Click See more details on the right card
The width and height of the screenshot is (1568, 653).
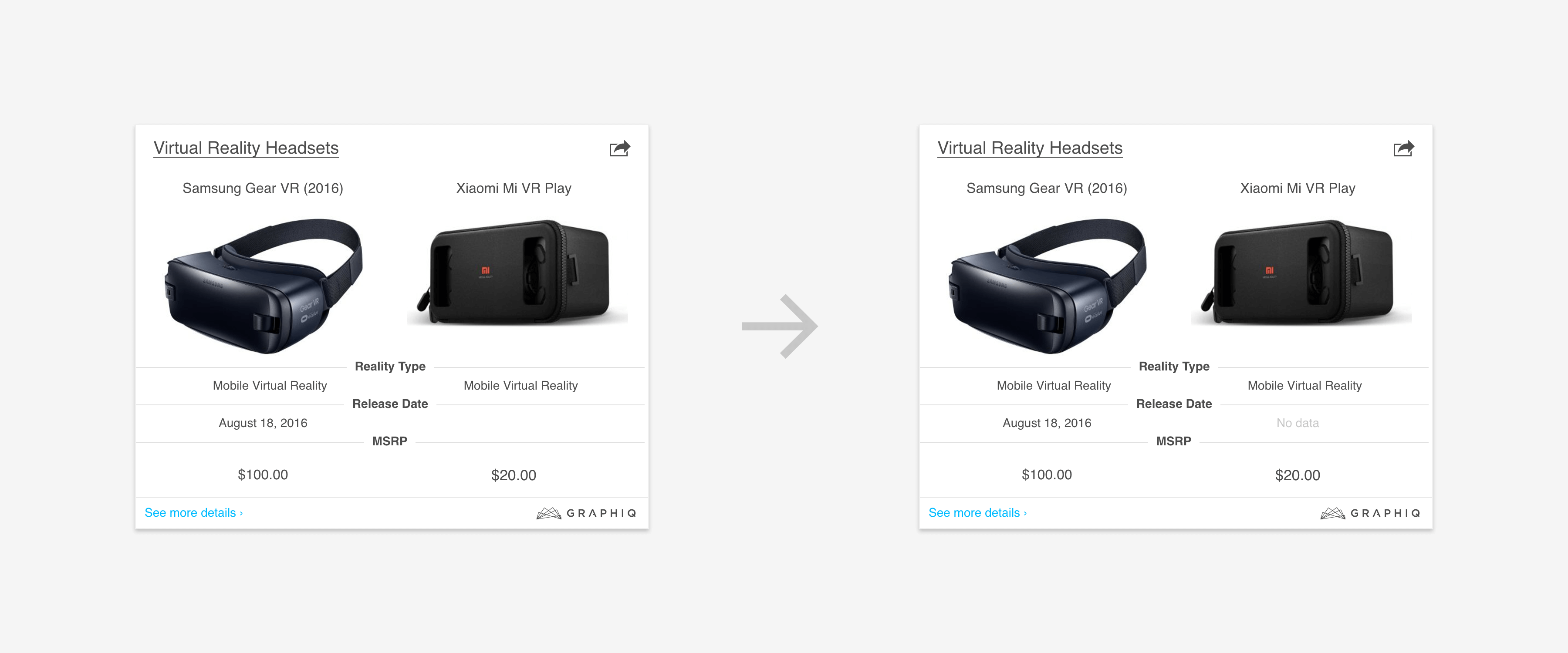click(x=977, y=512)
